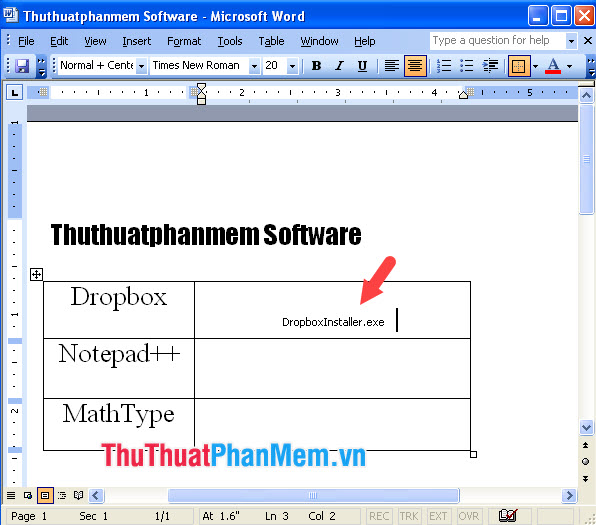Click the Previous Page double-arrow button
The image size is (596, 525).
pyautogui.click(x=586, y=445)
